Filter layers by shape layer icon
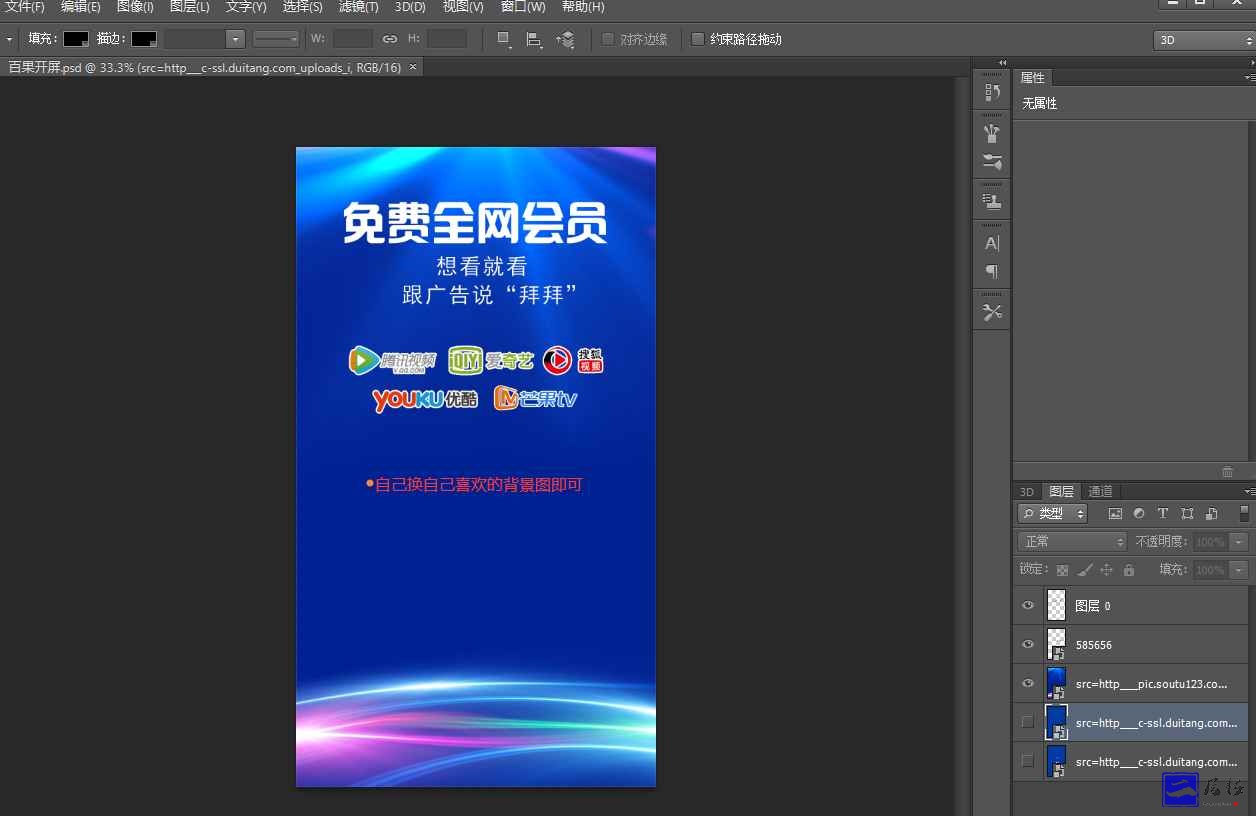The image size is (1256, 816). point(1187,513)
